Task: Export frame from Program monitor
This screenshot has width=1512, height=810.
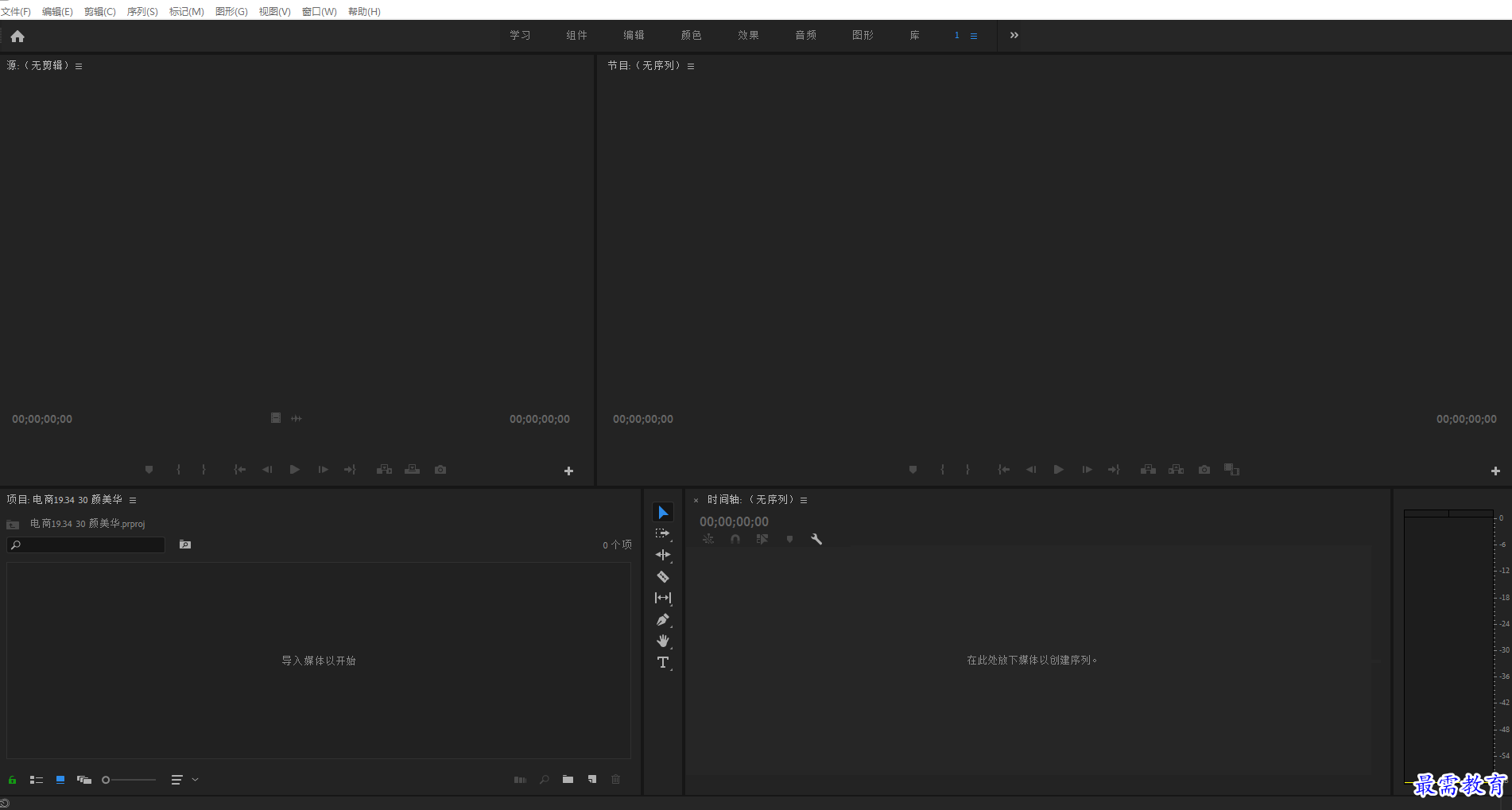Action: 1204,470
